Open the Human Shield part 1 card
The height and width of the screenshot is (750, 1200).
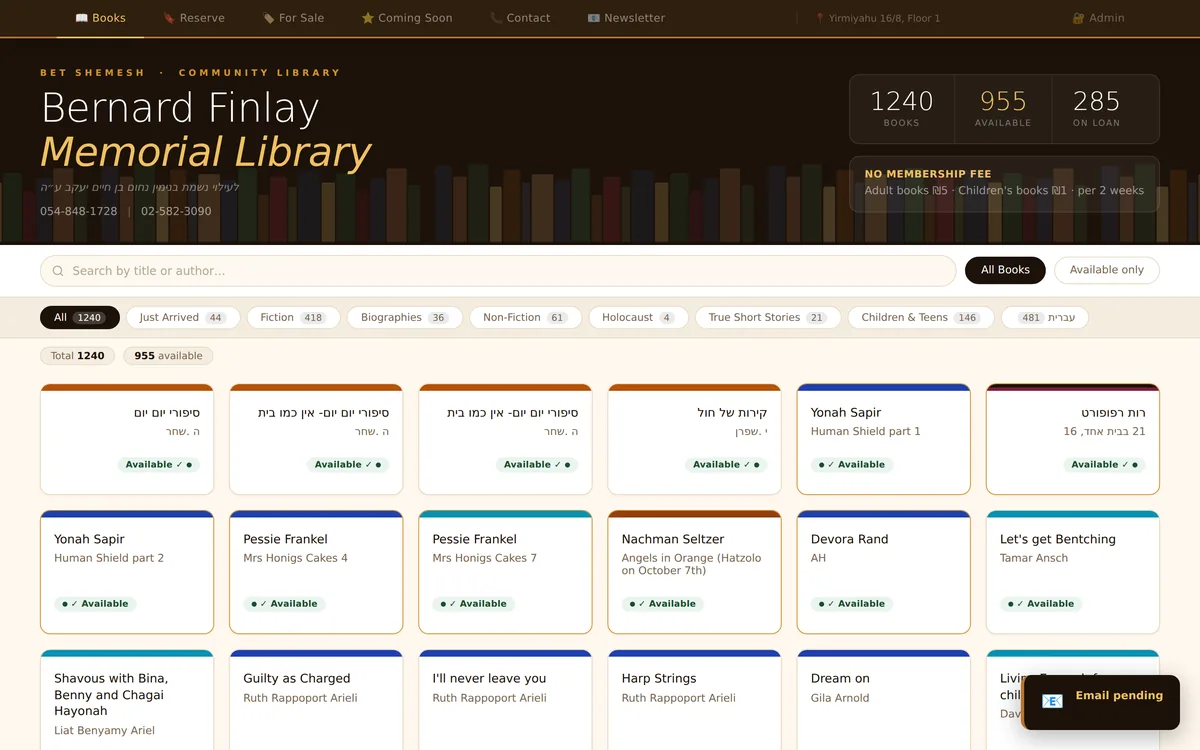click(883, 439)
